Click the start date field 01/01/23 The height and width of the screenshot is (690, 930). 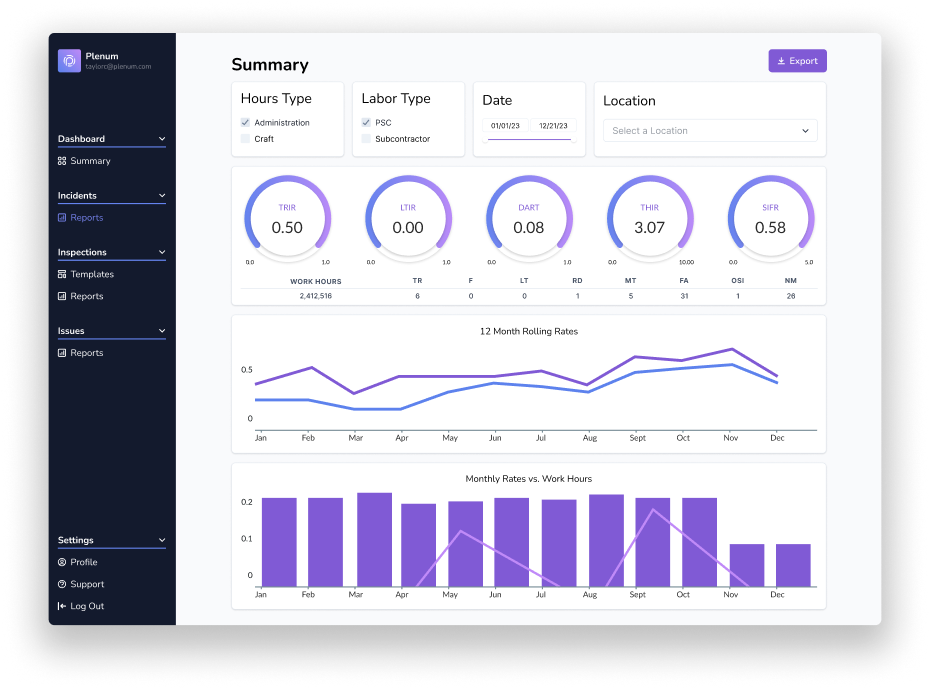[505, 126]
